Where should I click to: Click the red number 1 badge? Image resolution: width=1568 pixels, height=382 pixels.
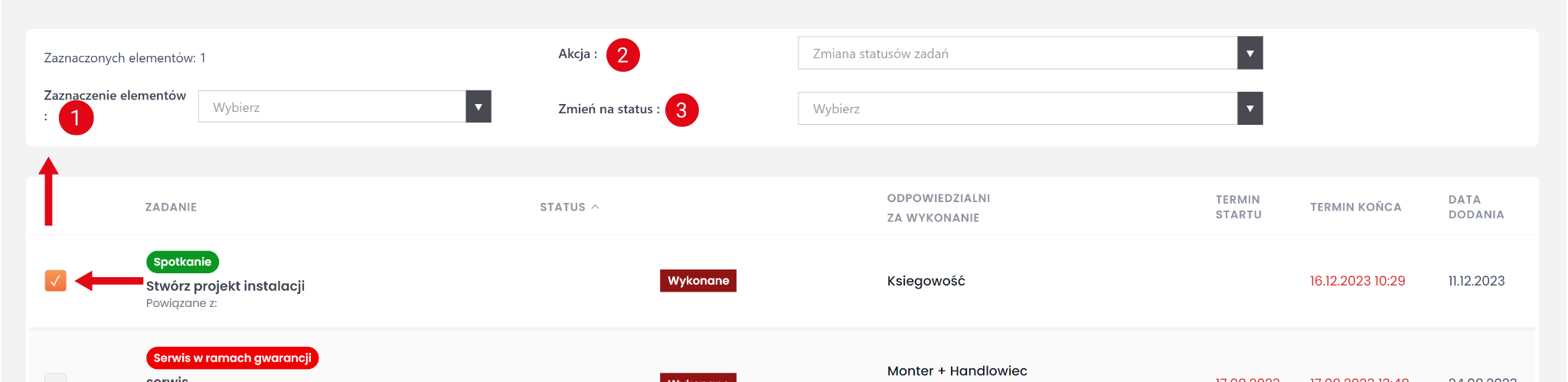(76, 118)
